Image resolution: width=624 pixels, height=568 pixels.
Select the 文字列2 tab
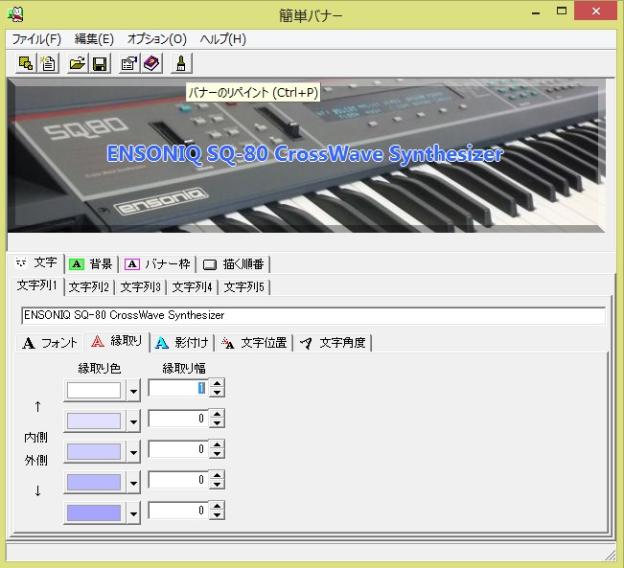pyautogui.click(x=90, y=287)
